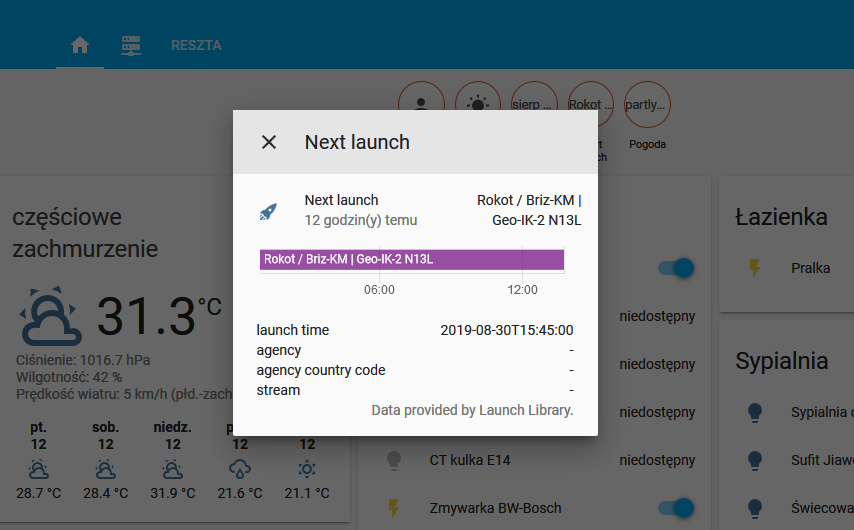Click the CT kulka E14 bulb icon
Screen dimensions: 854x530
394,460
